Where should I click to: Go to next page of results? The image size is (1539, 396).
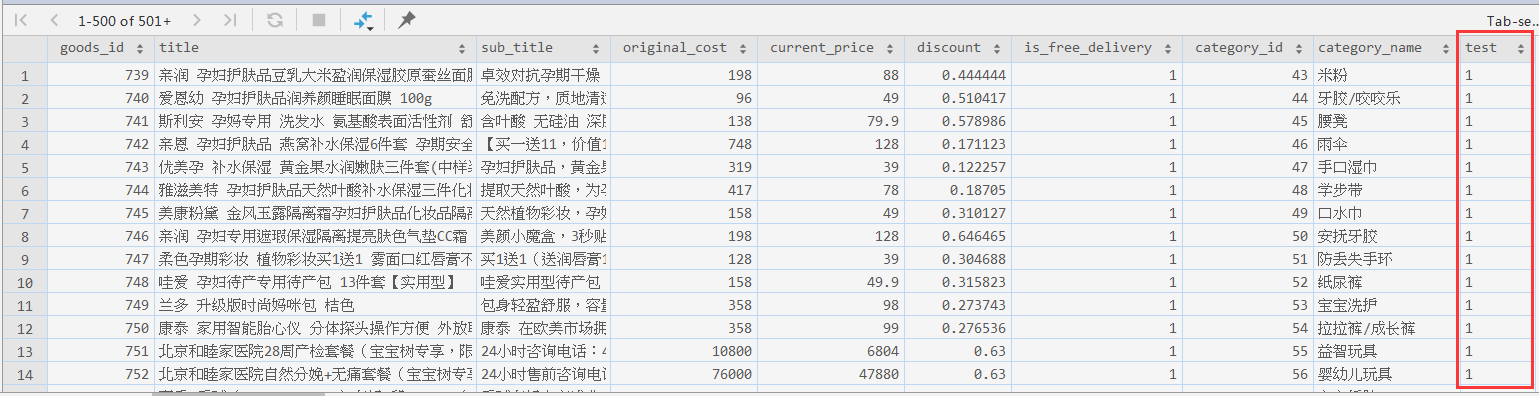pyautogui.click(x=197, y=20)
